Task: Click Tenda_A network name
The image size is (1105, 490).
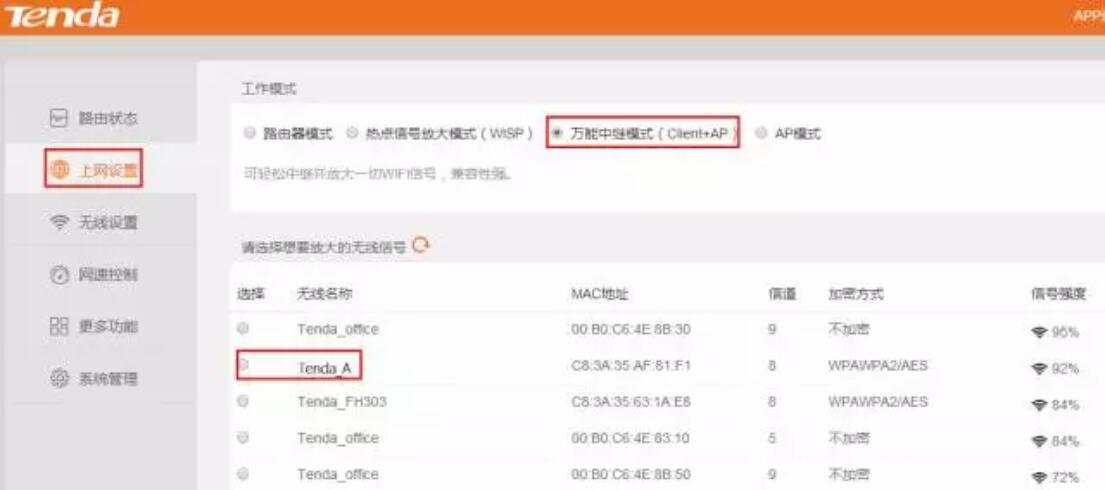Action: pyautogui.click(x=324, y=368)
